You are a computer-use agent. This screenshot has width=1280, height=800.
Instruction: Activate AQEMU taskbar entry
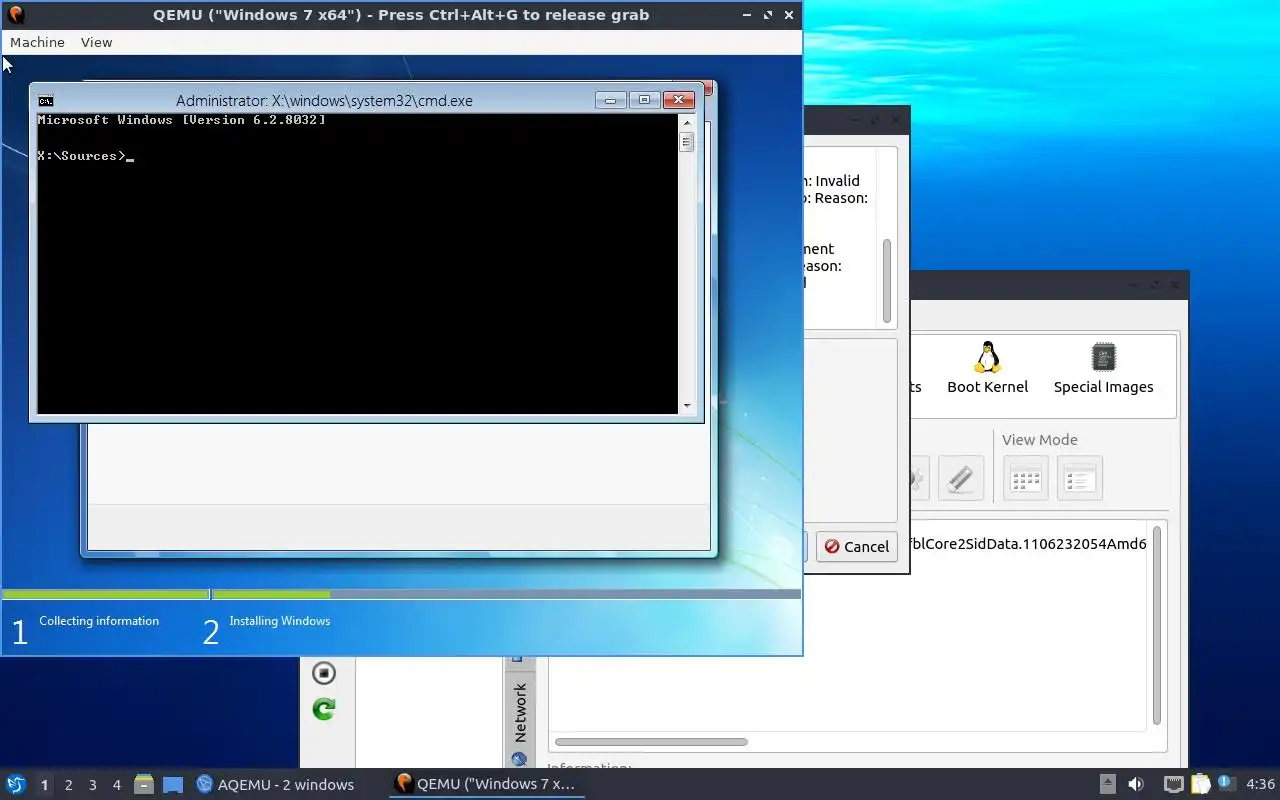[276, 785]
